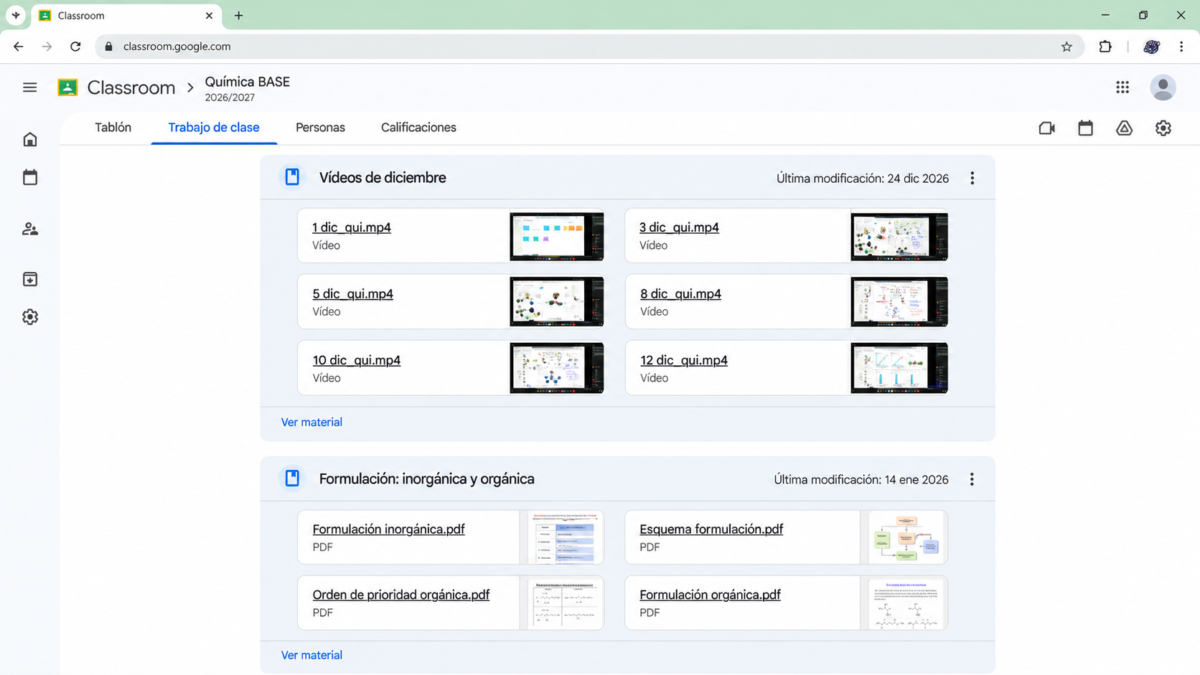Open more options for Vídeos de diciembre
This screenshot has width=1200, height=675.
(x=972, y=178)
